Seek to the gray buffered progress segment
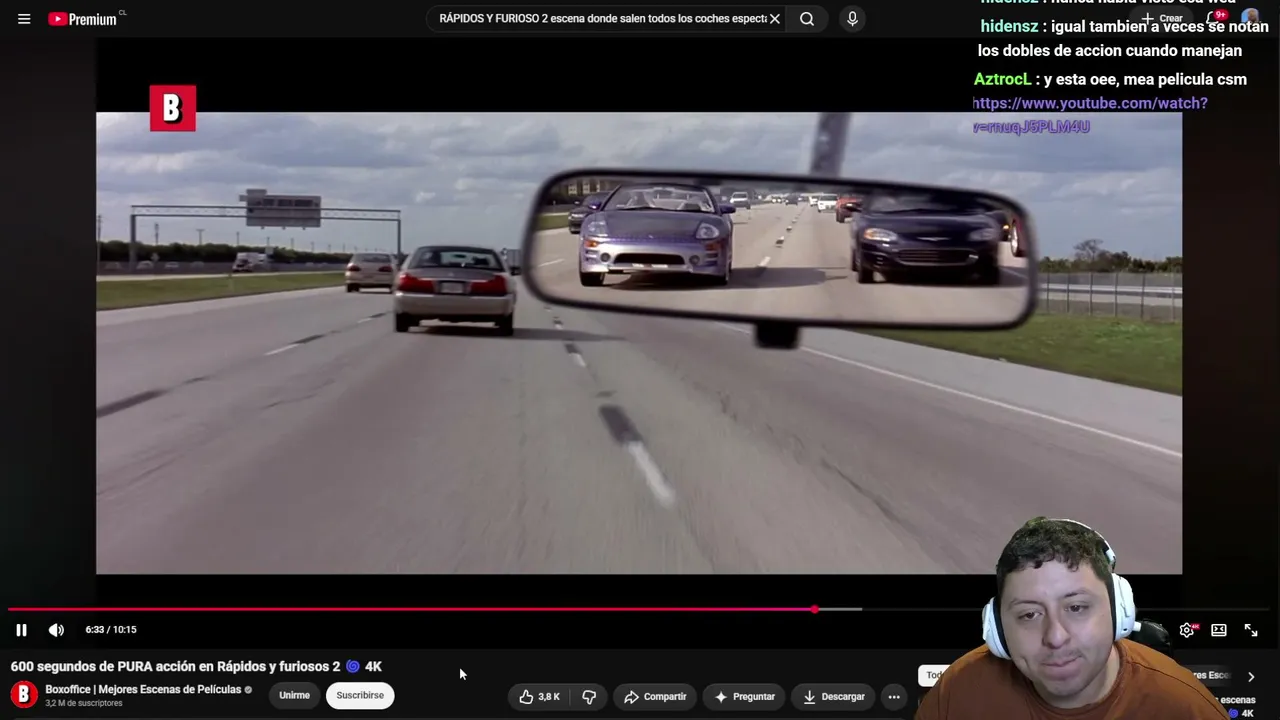This screenshot has height=720, width=1280. 840,609
